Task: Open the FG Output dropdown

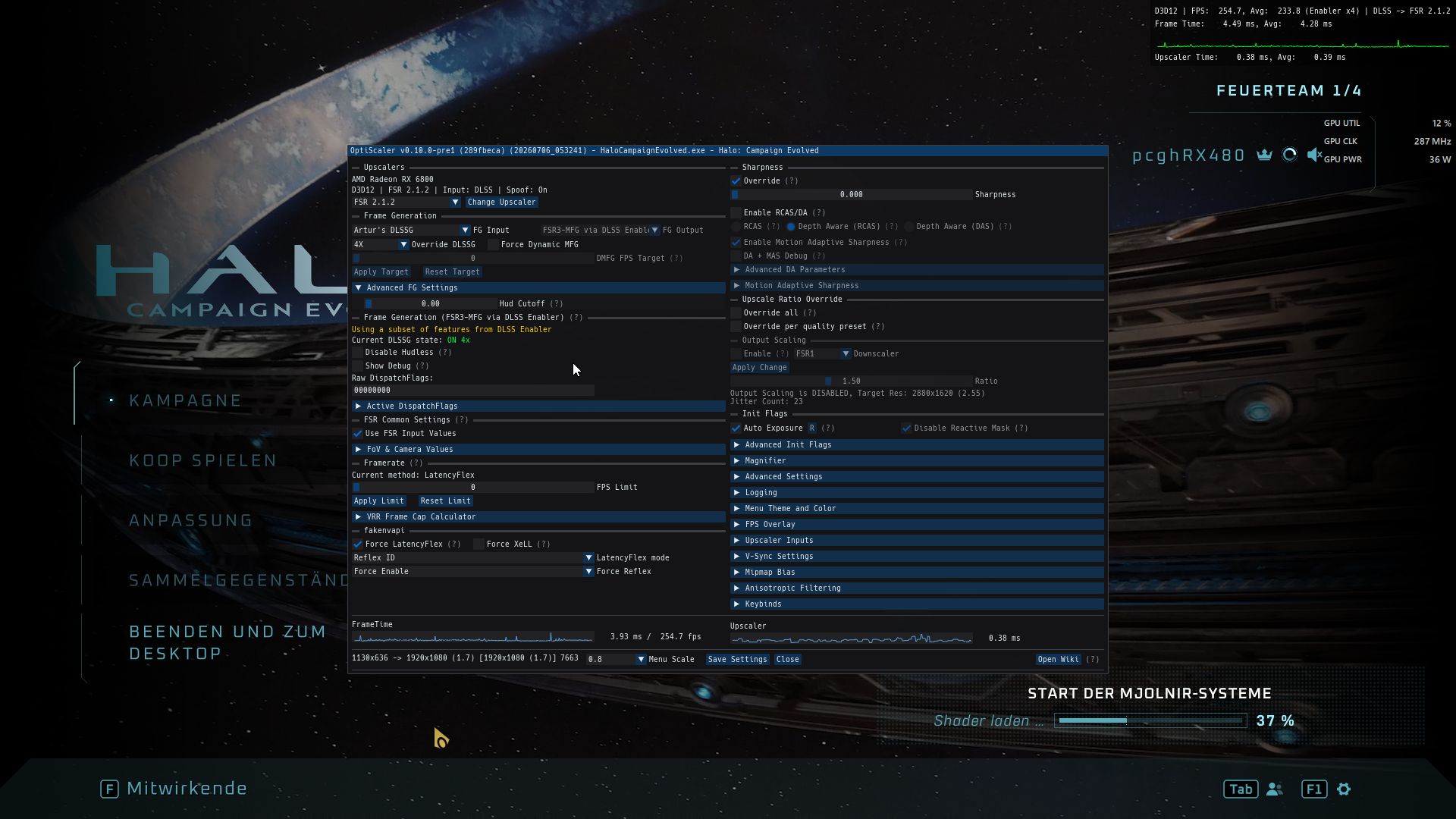Action: click(600, 231)
